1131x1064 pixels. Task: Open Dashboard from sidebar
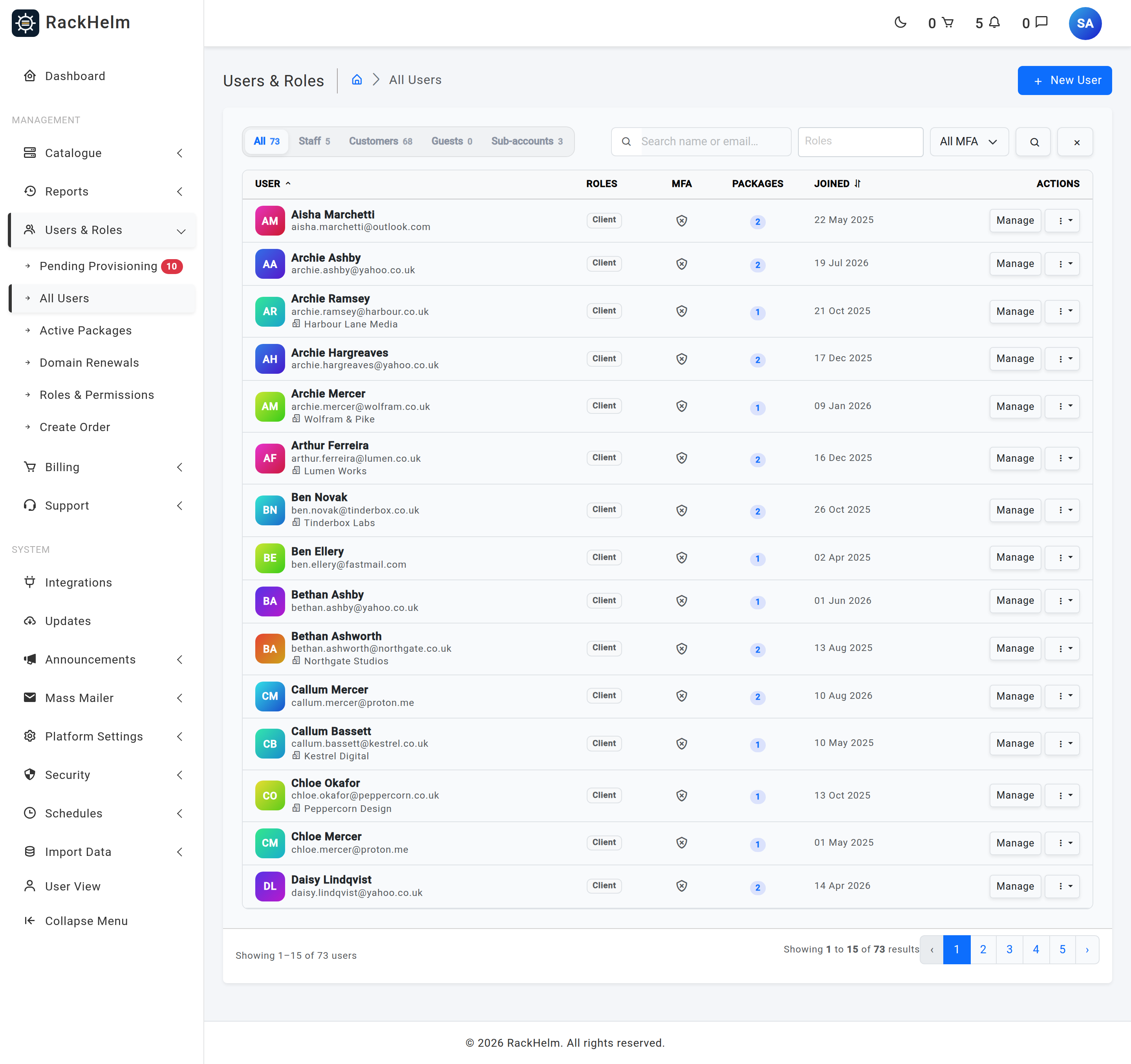pyautogui.click(x=102, y=76)
